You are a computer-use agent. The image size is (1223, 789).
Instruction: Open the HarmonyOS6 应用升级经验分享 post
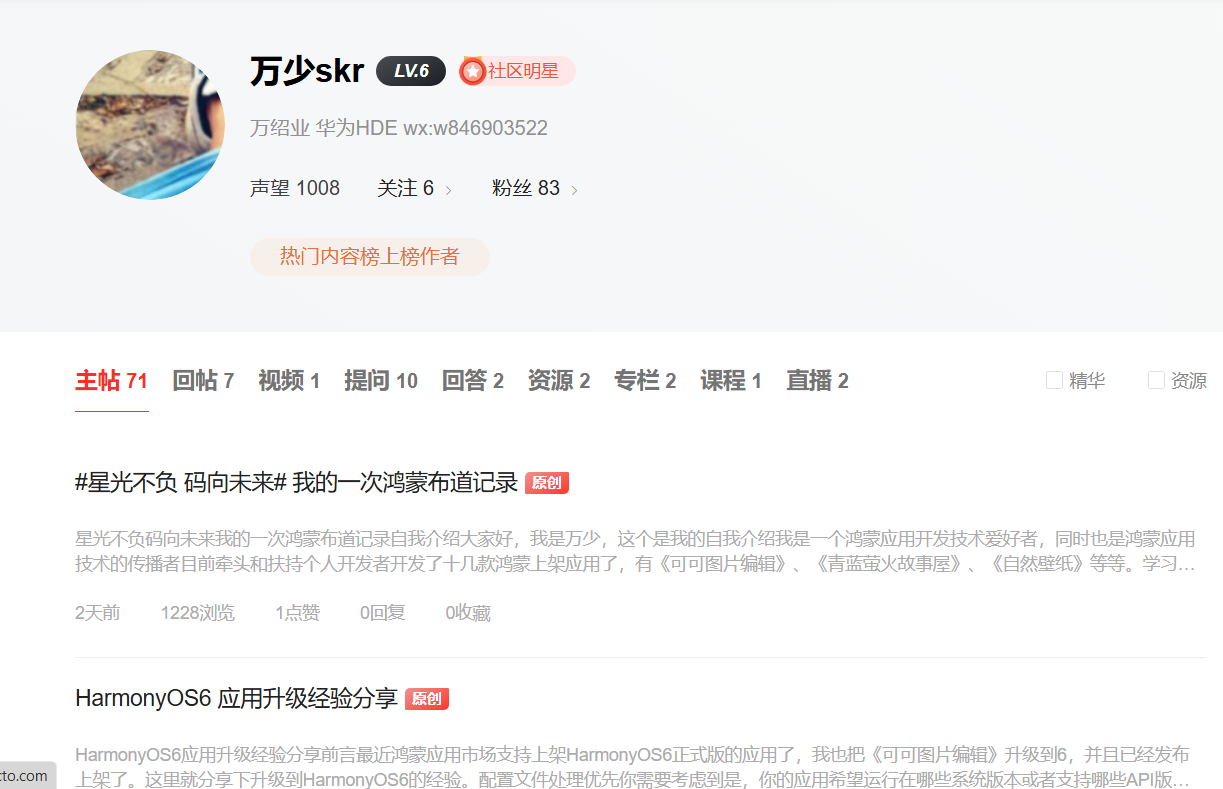pyautogui.click(x=236, y=699)
